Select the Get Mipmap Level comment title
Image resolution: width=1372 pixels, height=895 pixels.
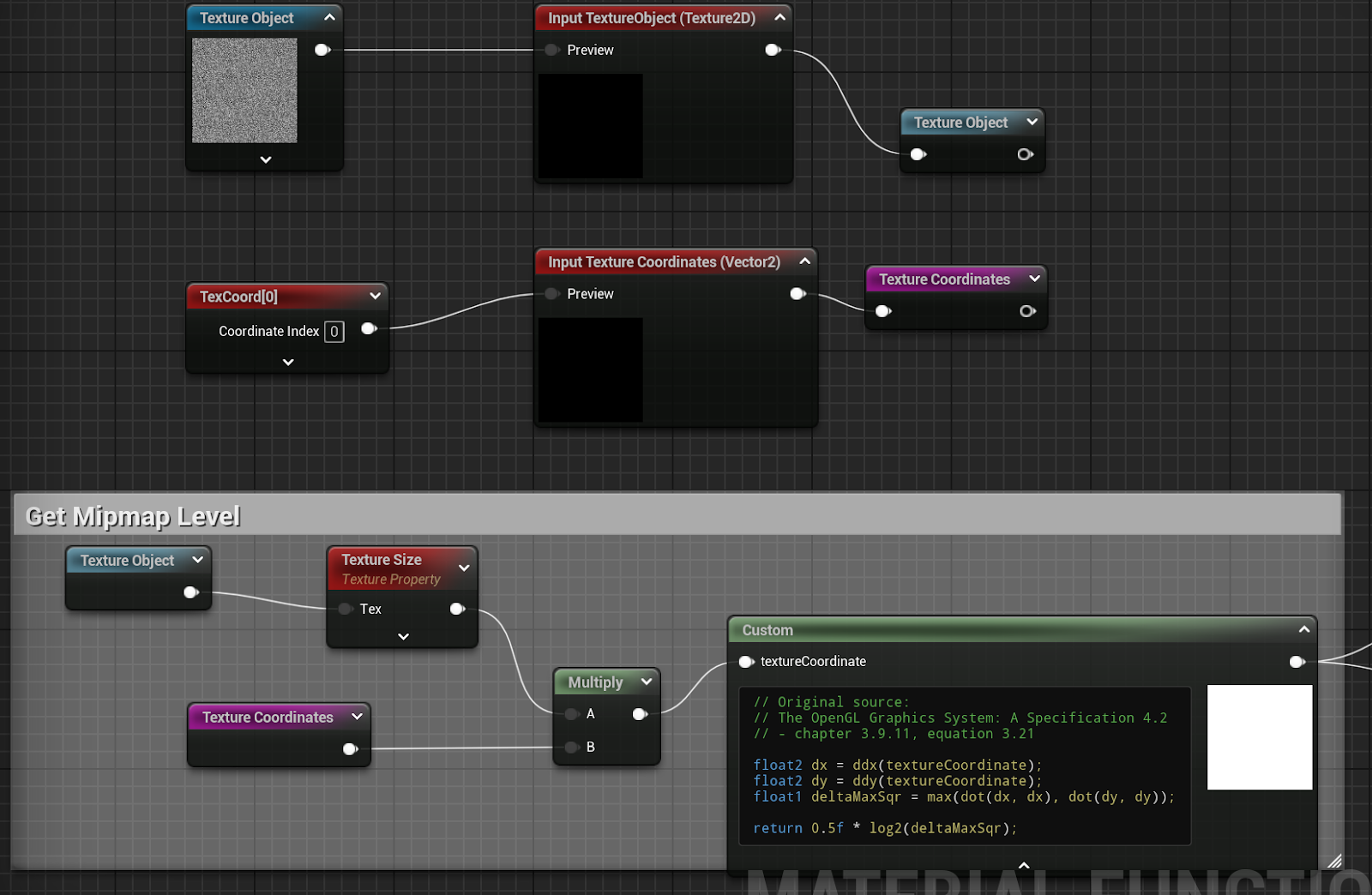(x=133, y=516)
